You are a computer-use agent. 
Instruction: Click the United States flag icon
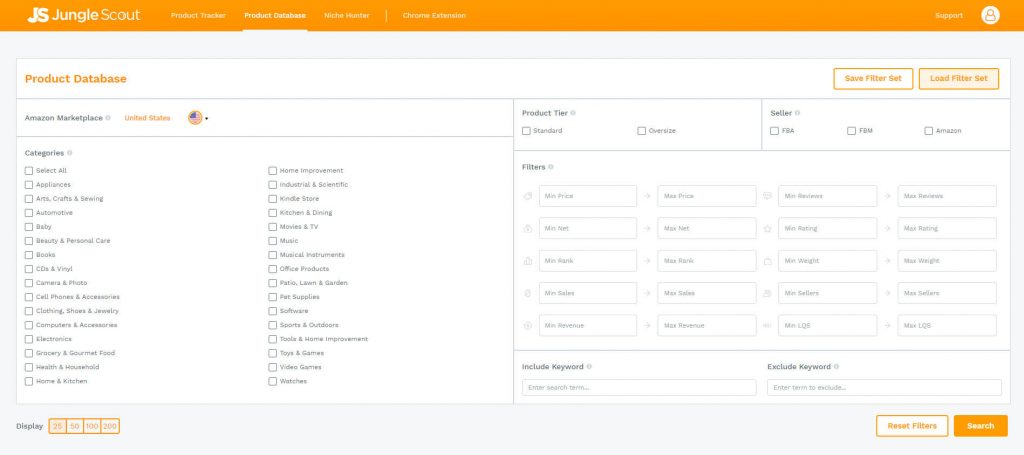point(195,118)
